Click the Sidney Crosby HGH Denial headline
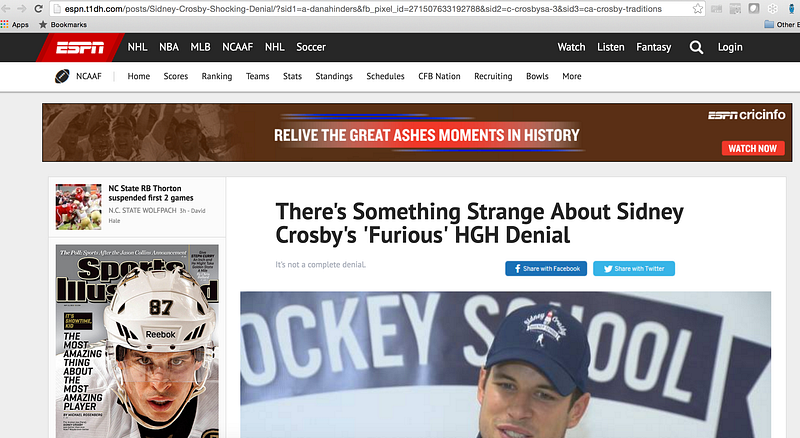800x438 pixels. tap(479, 223)
